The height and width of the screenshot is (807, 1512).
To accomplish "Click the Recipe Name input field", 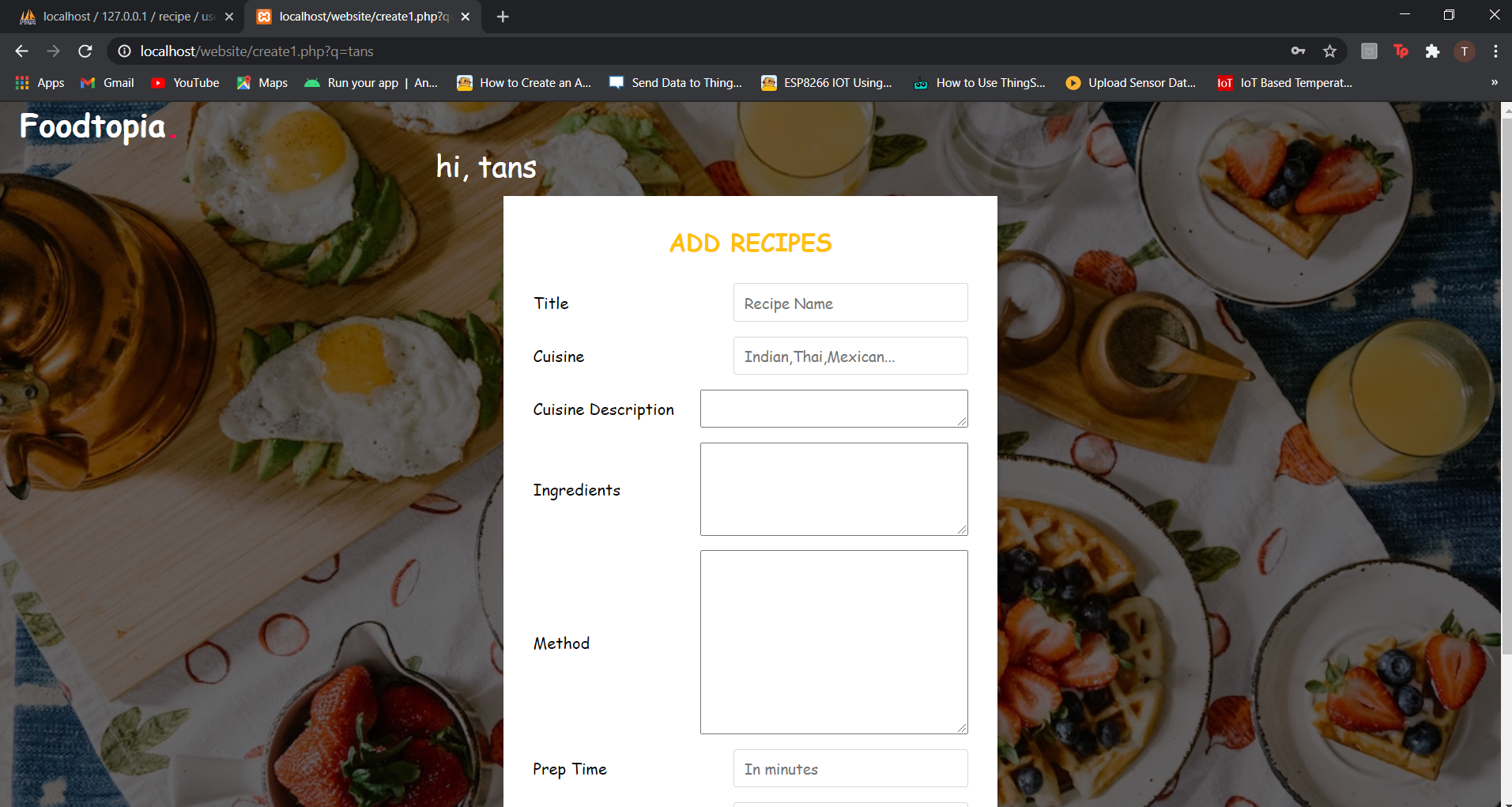I will (850, 303).
